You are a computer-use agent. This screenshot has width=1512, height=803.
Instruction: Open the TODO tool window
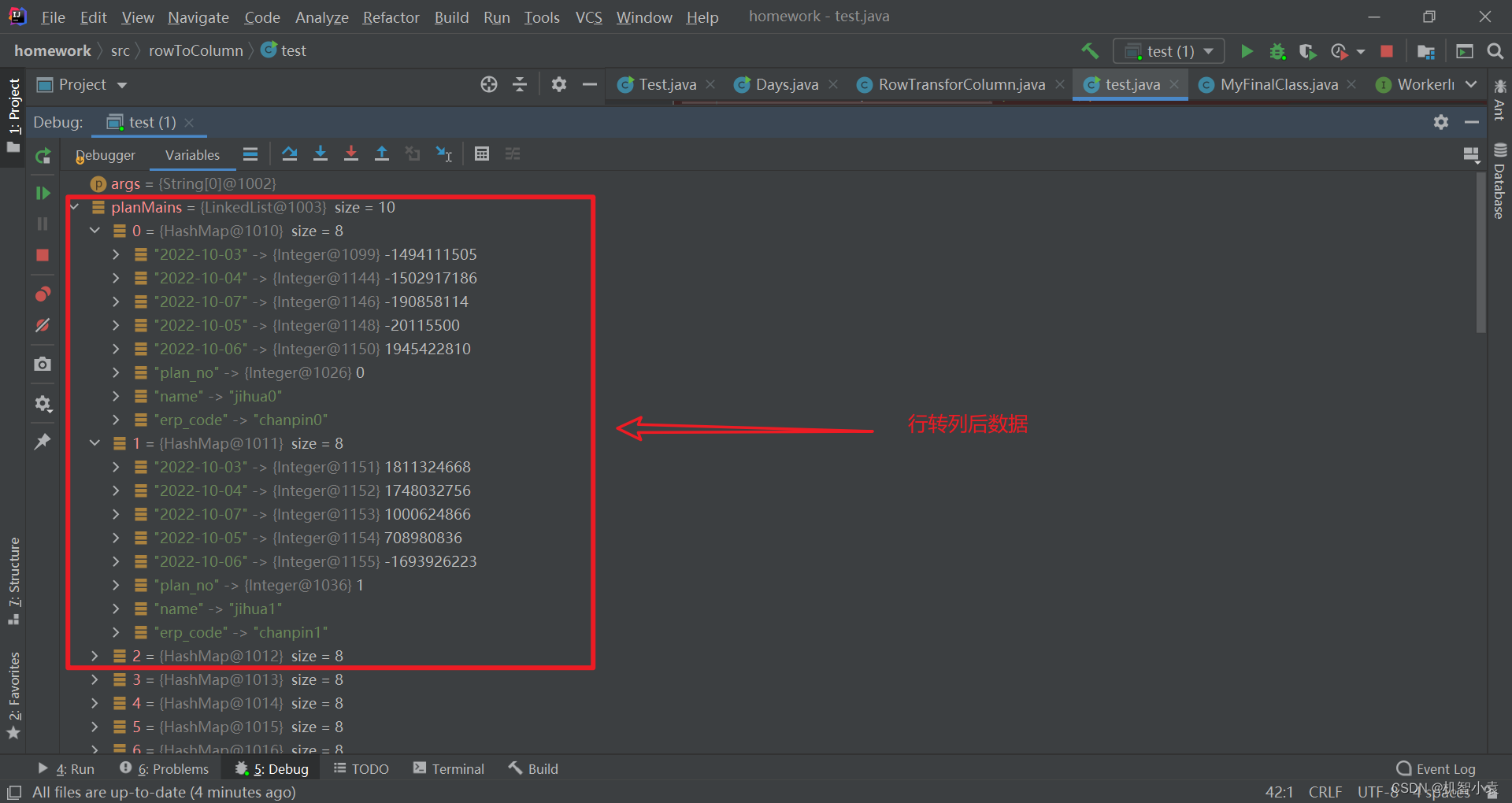(361, 769)
